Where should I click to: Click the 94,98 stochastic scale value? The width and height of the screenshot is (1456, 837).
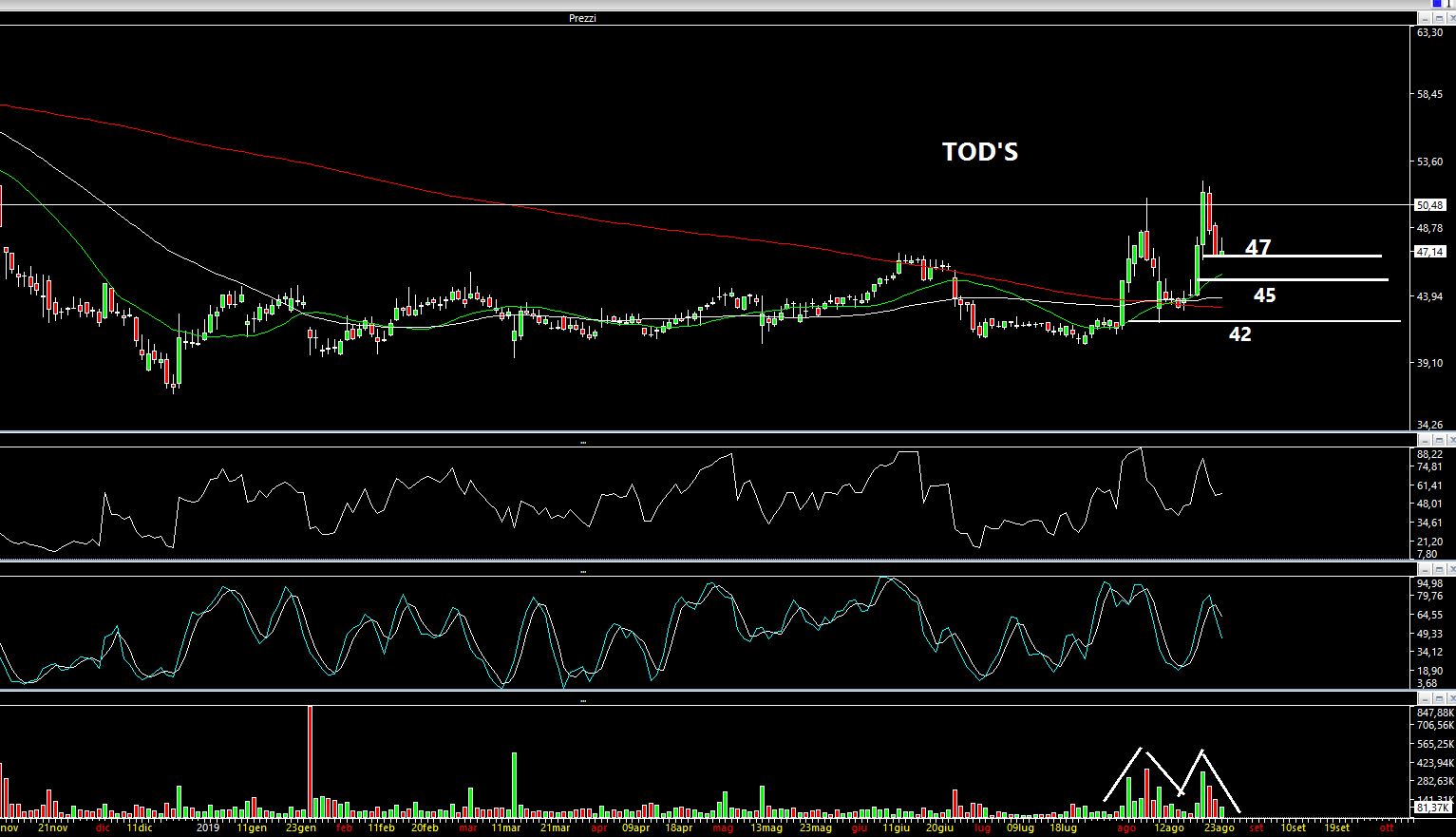(1429, 583)
